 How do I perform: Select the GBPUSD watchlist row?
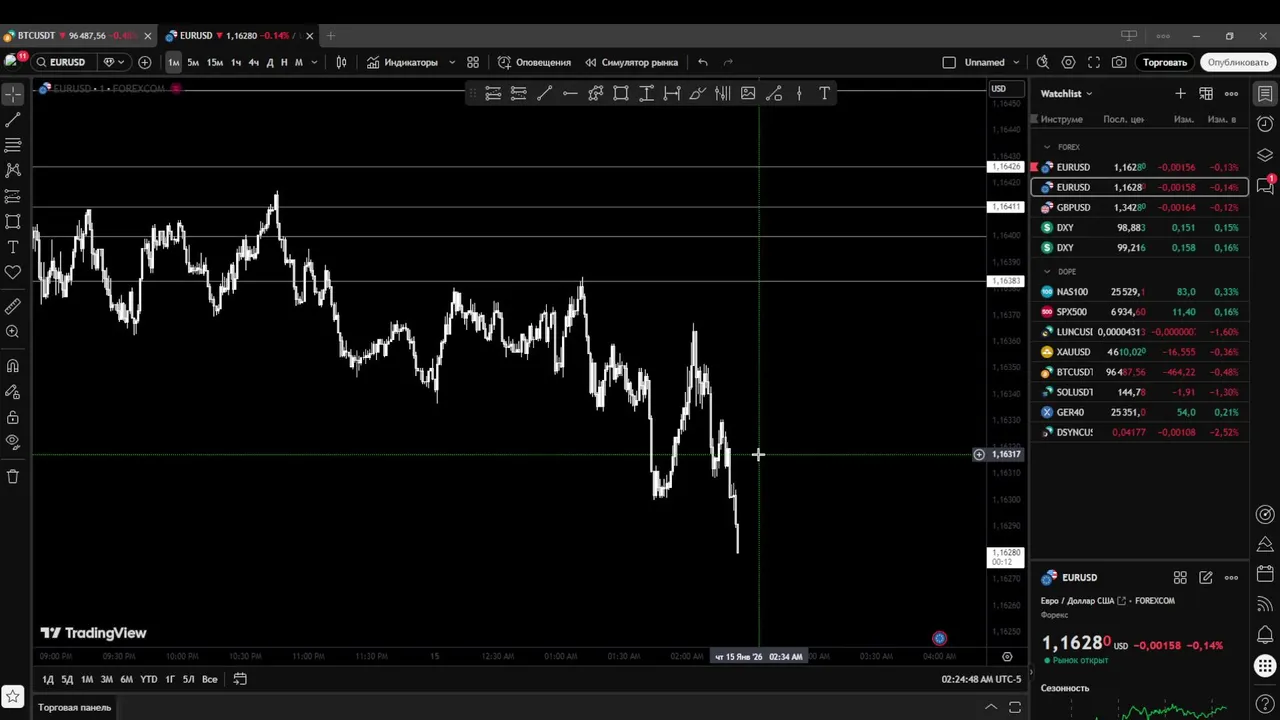[x=1139, y=207]
